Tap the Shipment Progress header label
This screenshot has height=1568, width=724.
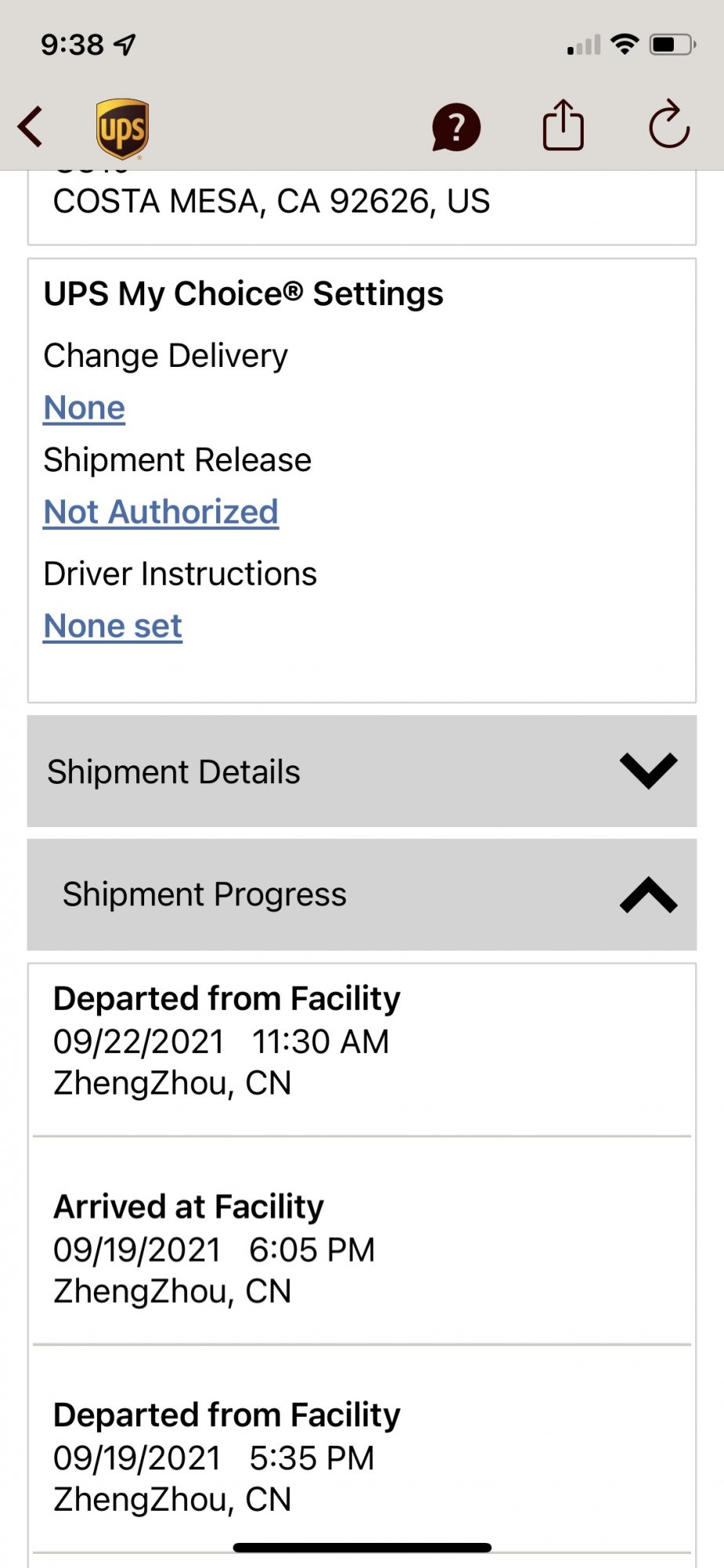205,895
